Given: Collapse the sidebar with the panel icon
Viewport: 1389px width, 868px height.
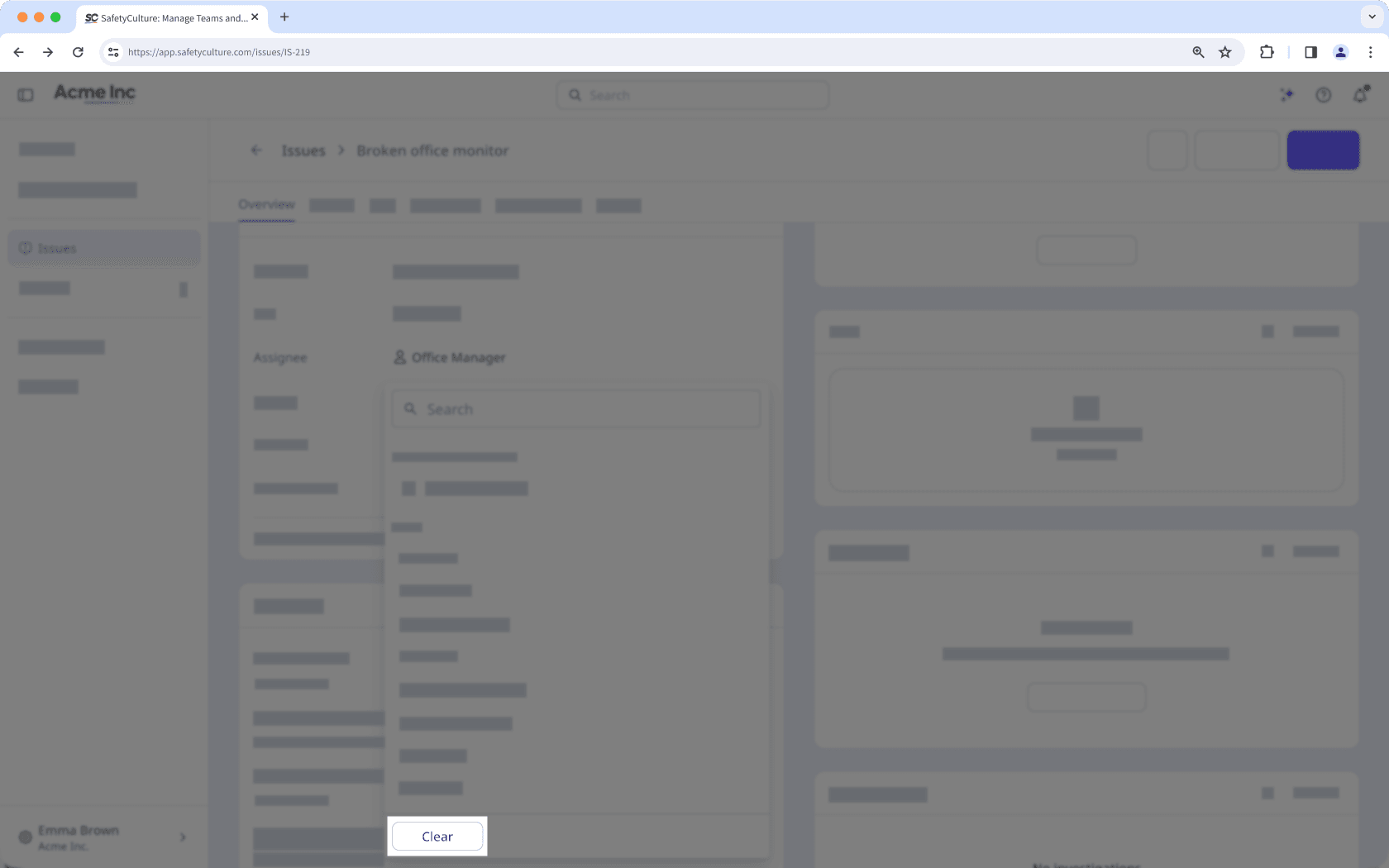Looking at the screenshot, I should click(x=25, y=93).
